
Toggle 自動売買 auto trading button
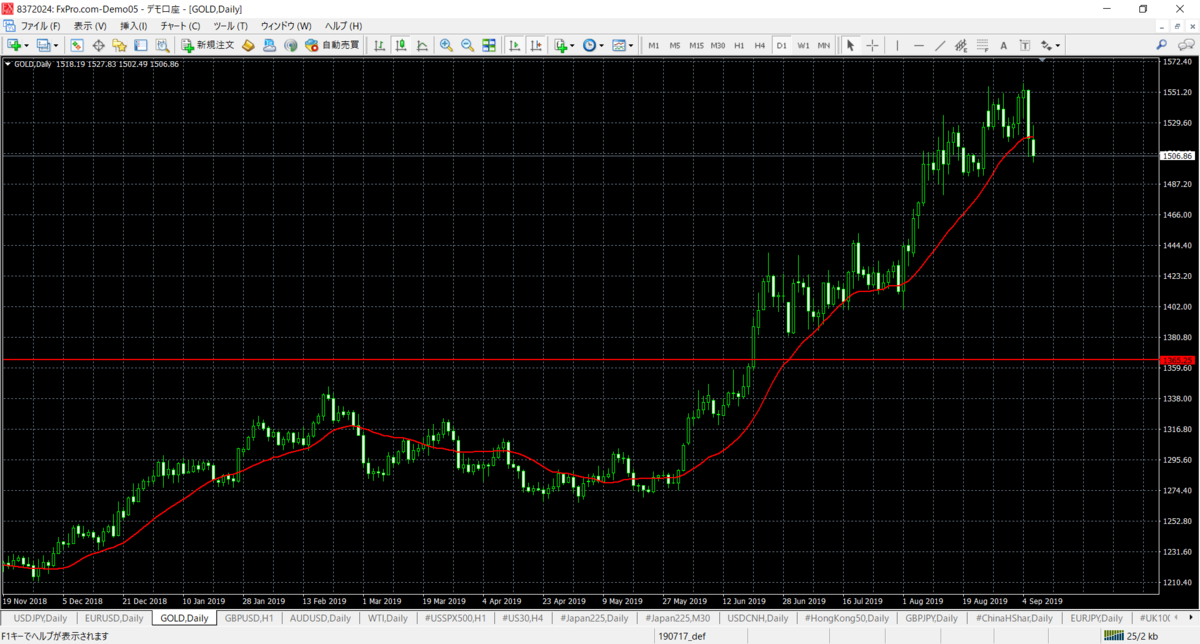pyautogui.click(x=333, y=45)
